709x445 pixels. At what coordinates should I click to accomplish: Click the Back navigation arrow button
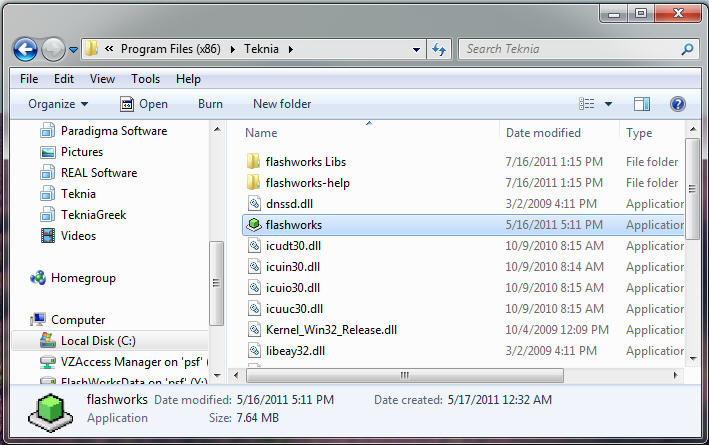point(25,48)
